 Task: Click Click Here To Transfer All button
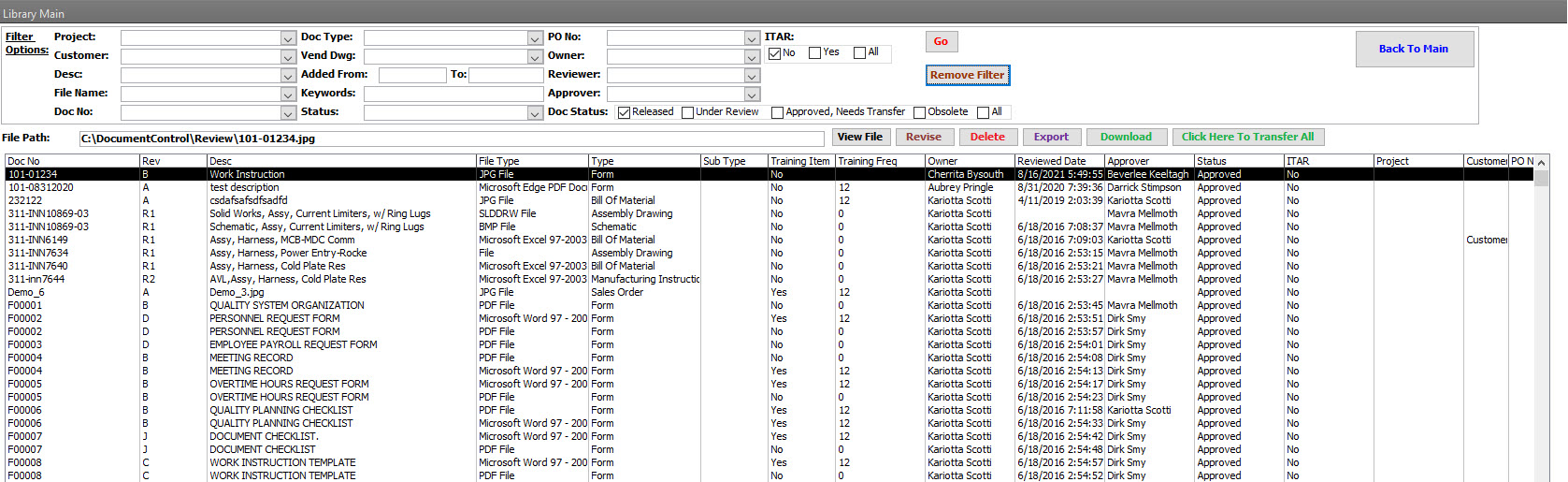(x=1247, y=137)
